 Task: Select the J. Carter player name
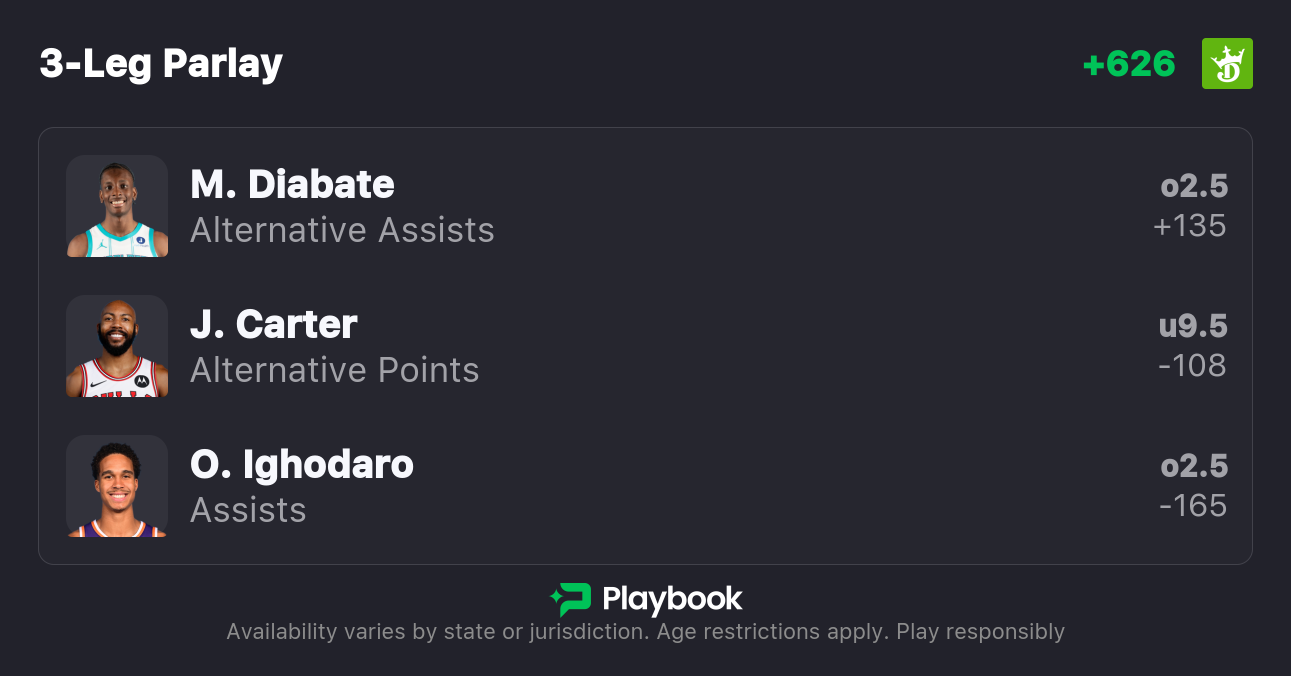273,324
